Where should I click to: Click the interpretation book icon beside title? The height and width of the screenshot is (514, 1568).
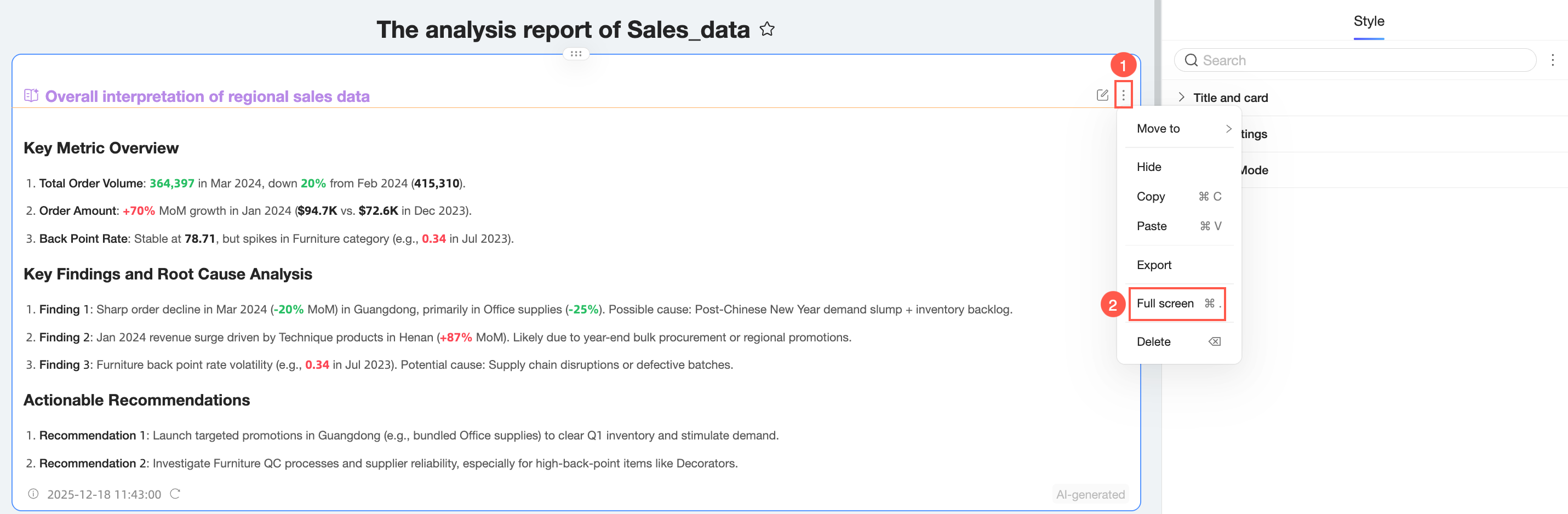pyautogui.click(x=31, y=95)
